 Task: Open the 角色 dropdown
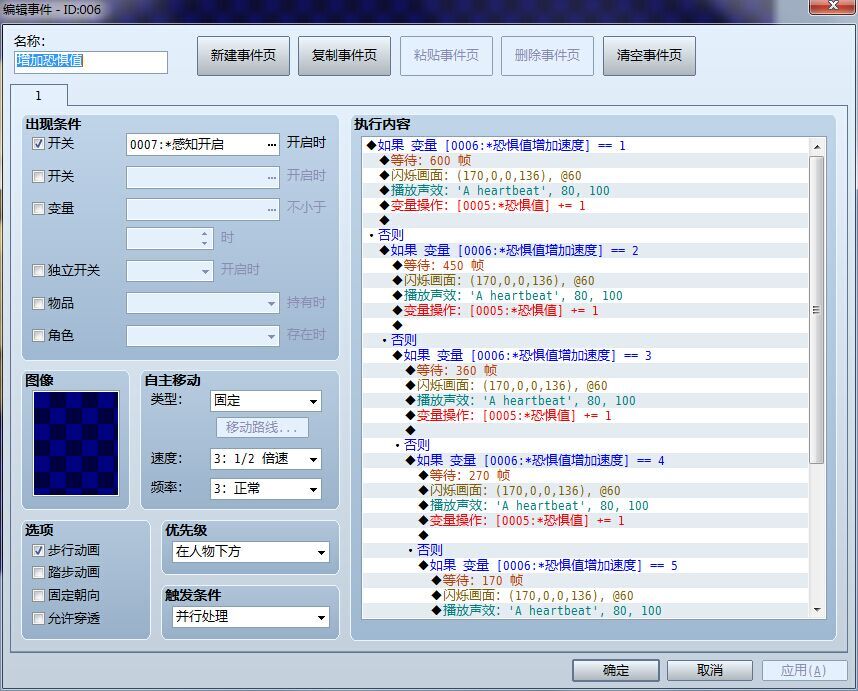[203, 335]
